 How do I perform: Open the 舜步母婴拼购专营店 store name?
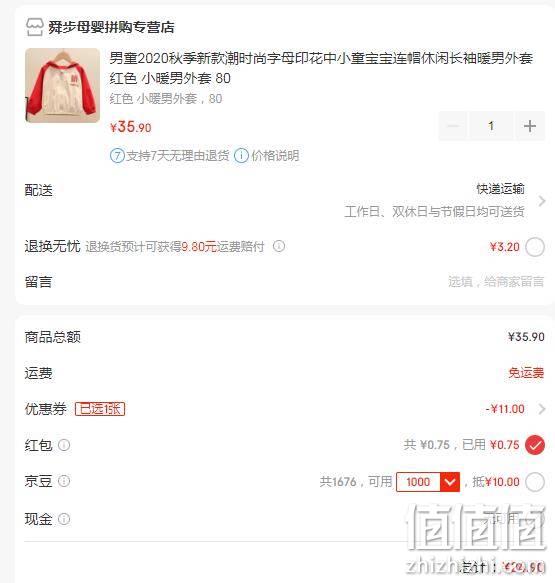(111, 27)
